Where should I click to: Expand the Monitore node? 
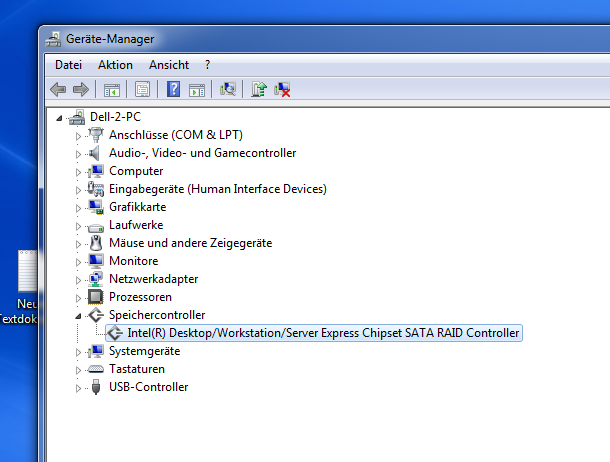78,262
